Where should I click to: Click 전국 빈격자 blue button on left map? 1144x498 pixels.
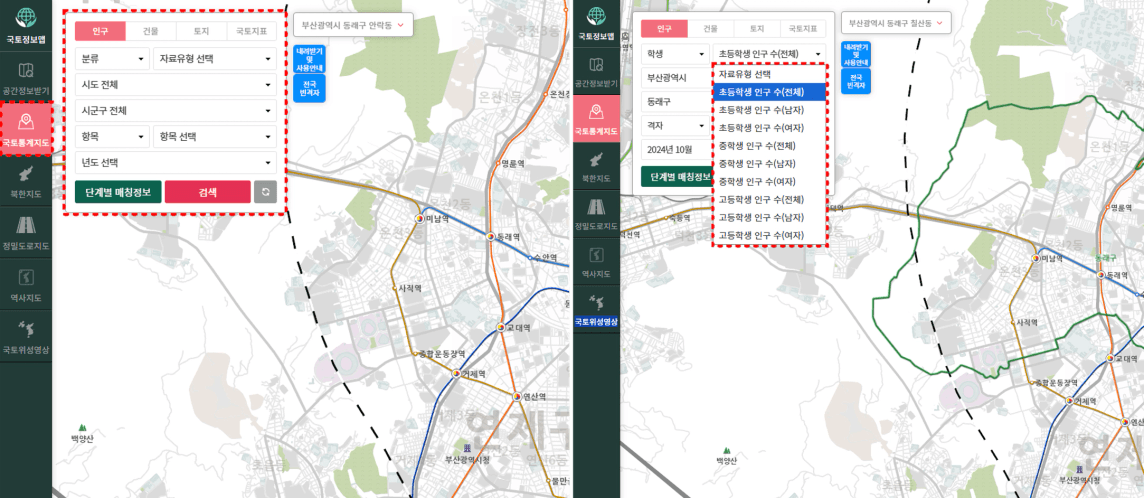(x=309, y=88)
